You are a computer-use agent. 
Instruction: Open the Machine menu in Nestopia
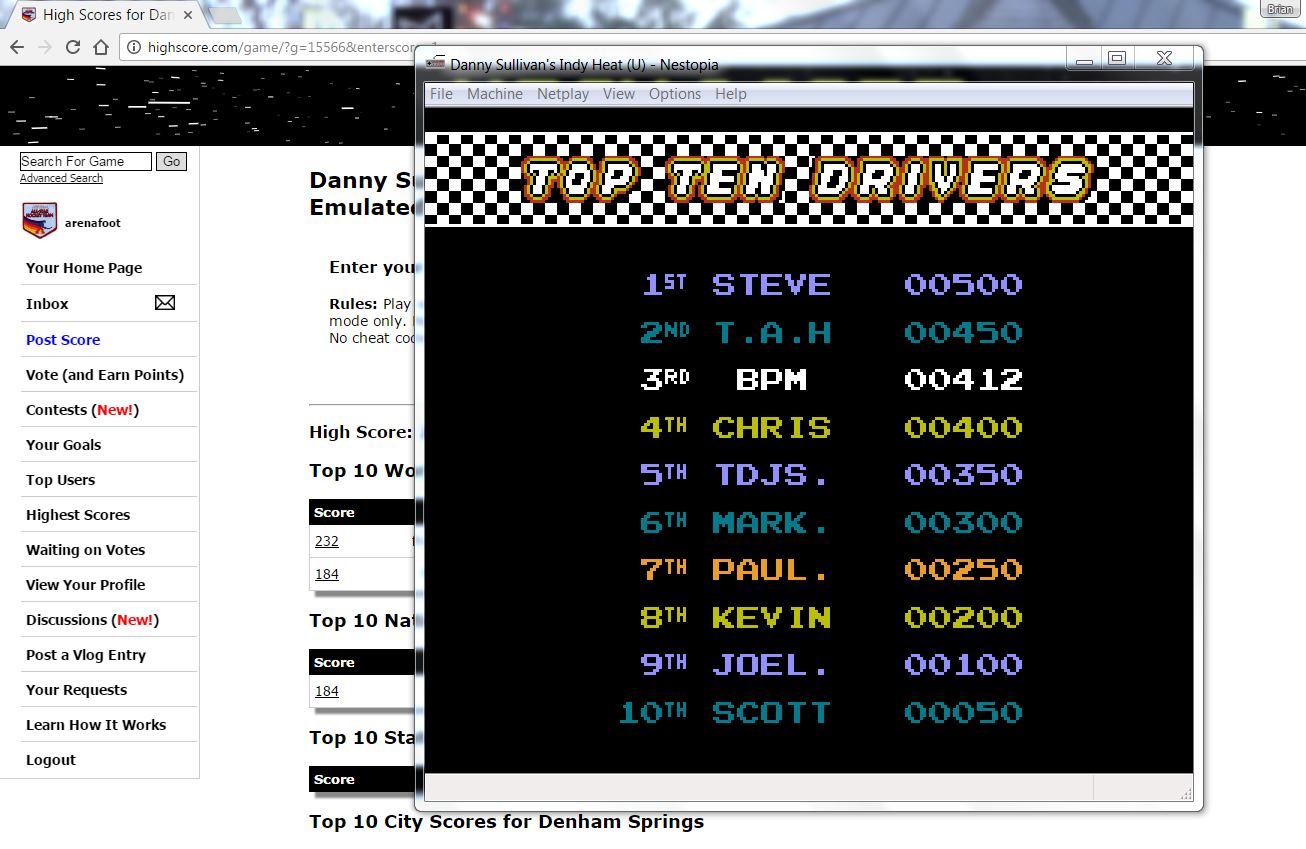pos(495,94)
